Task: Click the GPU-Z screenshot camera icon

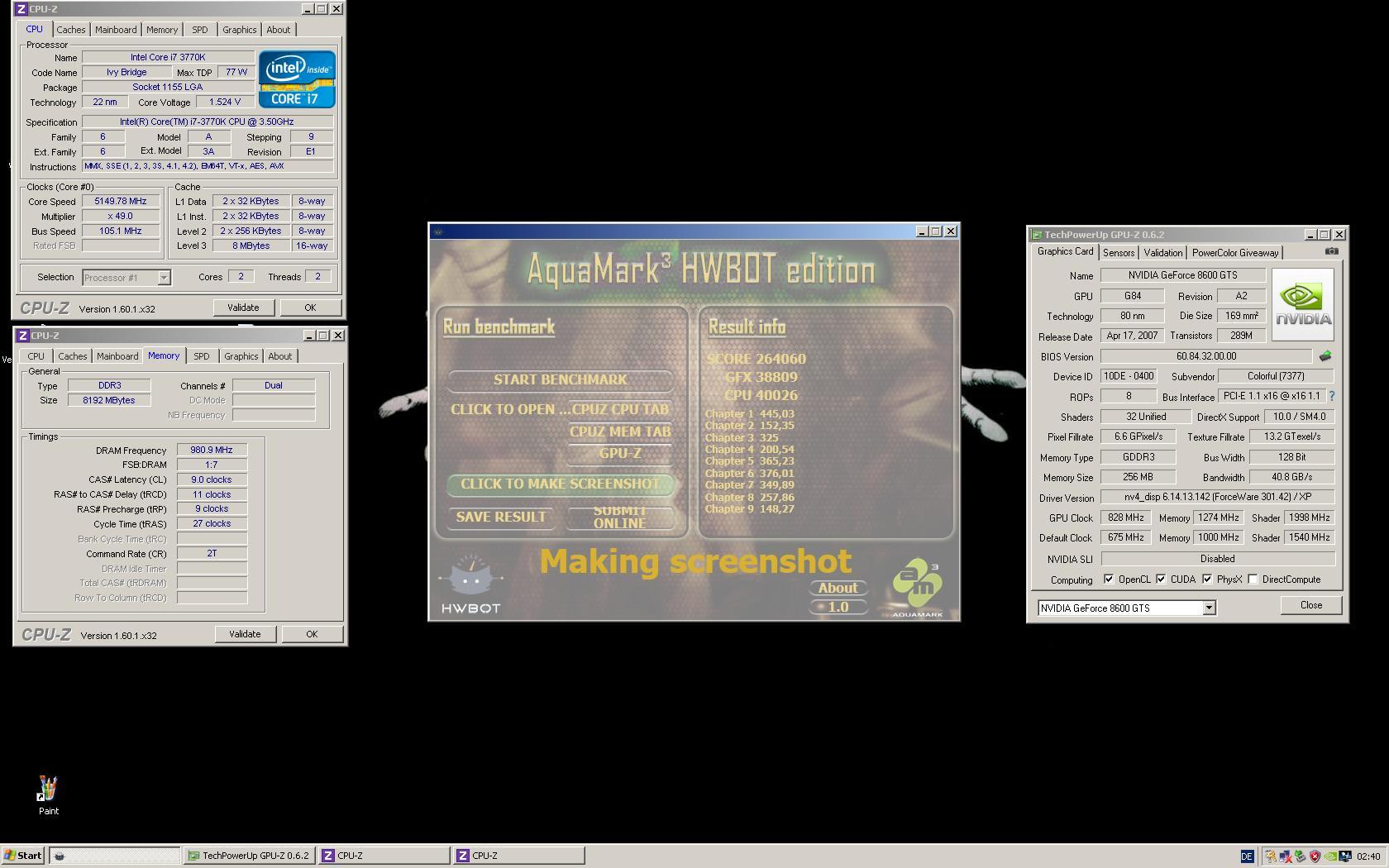Action: 1331,251
